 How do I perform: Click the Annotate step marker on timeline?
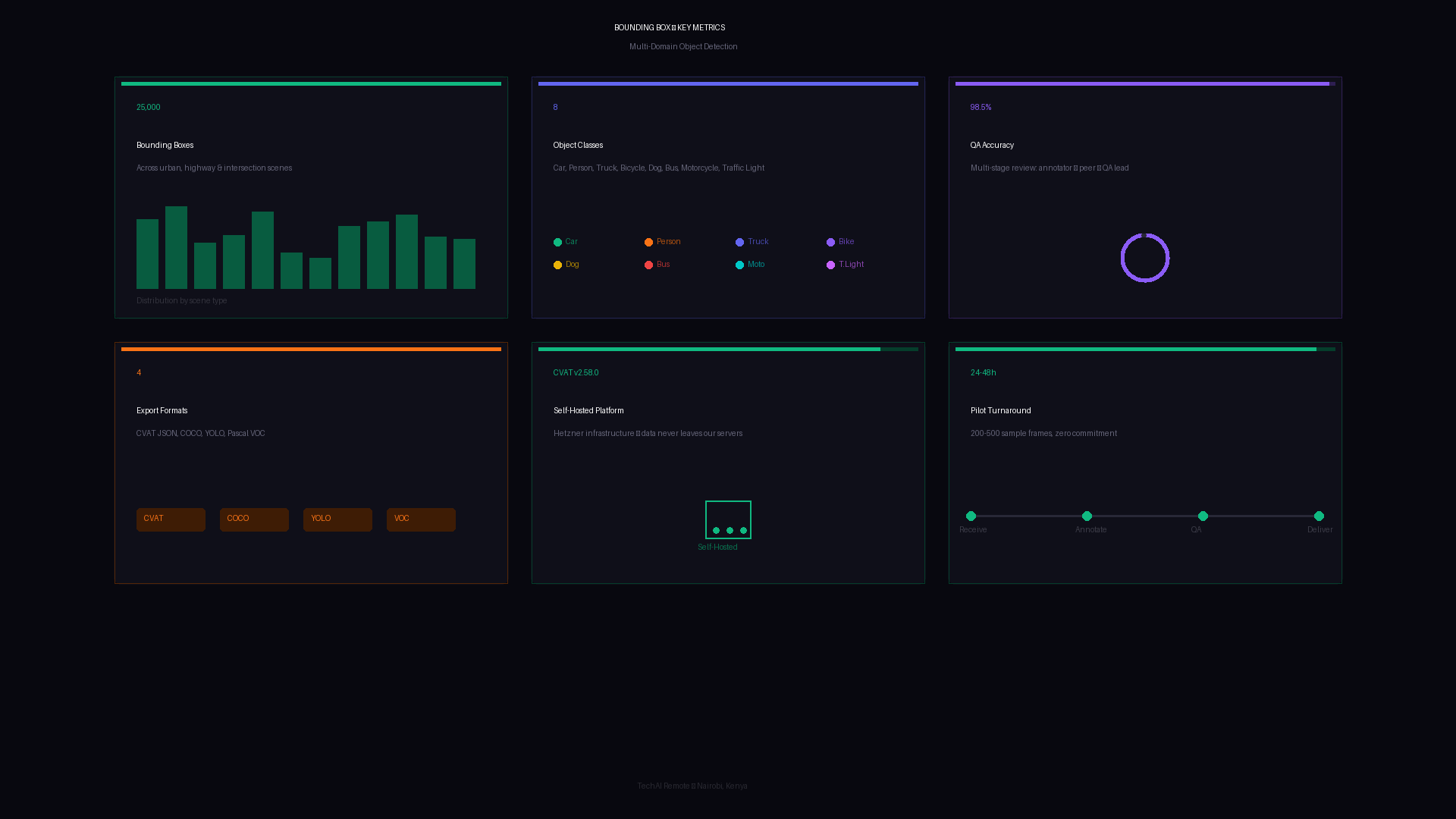[1087, 516]
